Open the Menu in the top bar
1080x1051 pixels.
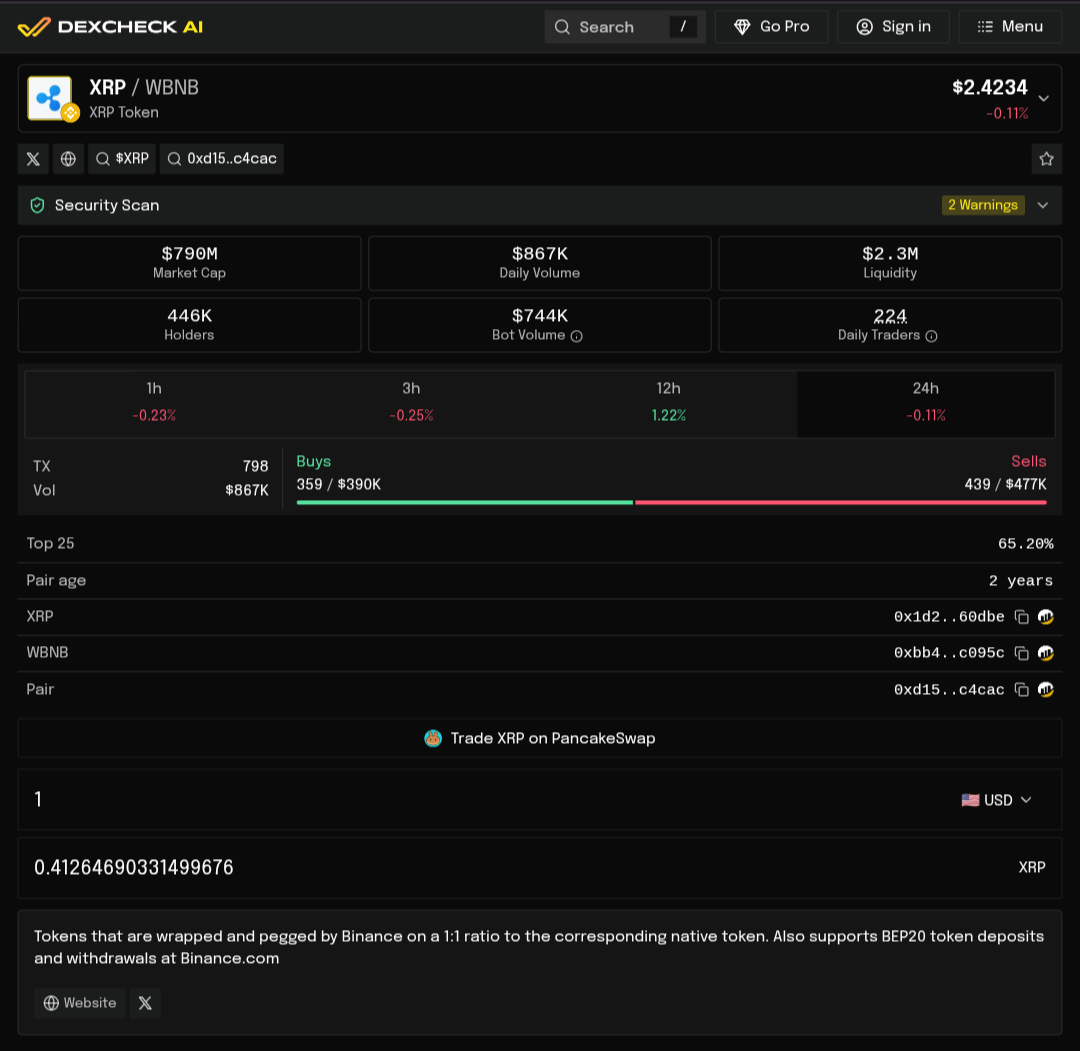tap(1009, 27)
